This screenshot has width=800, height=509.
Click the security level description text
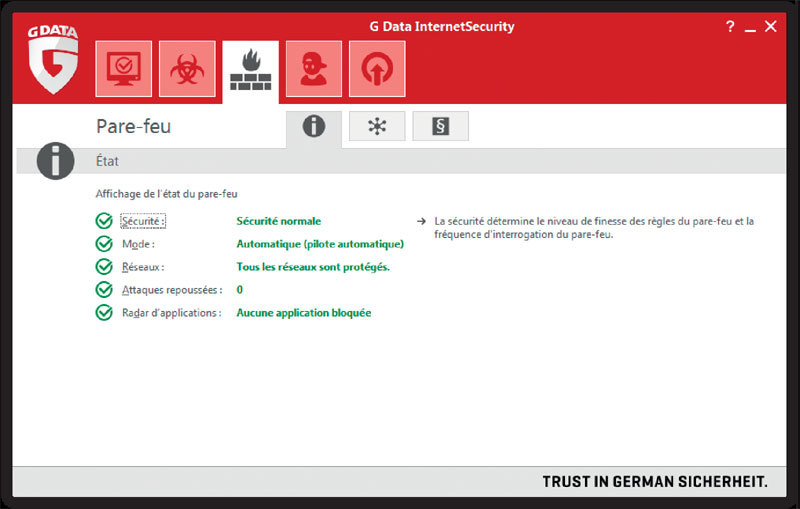click(x=594, y=228)
